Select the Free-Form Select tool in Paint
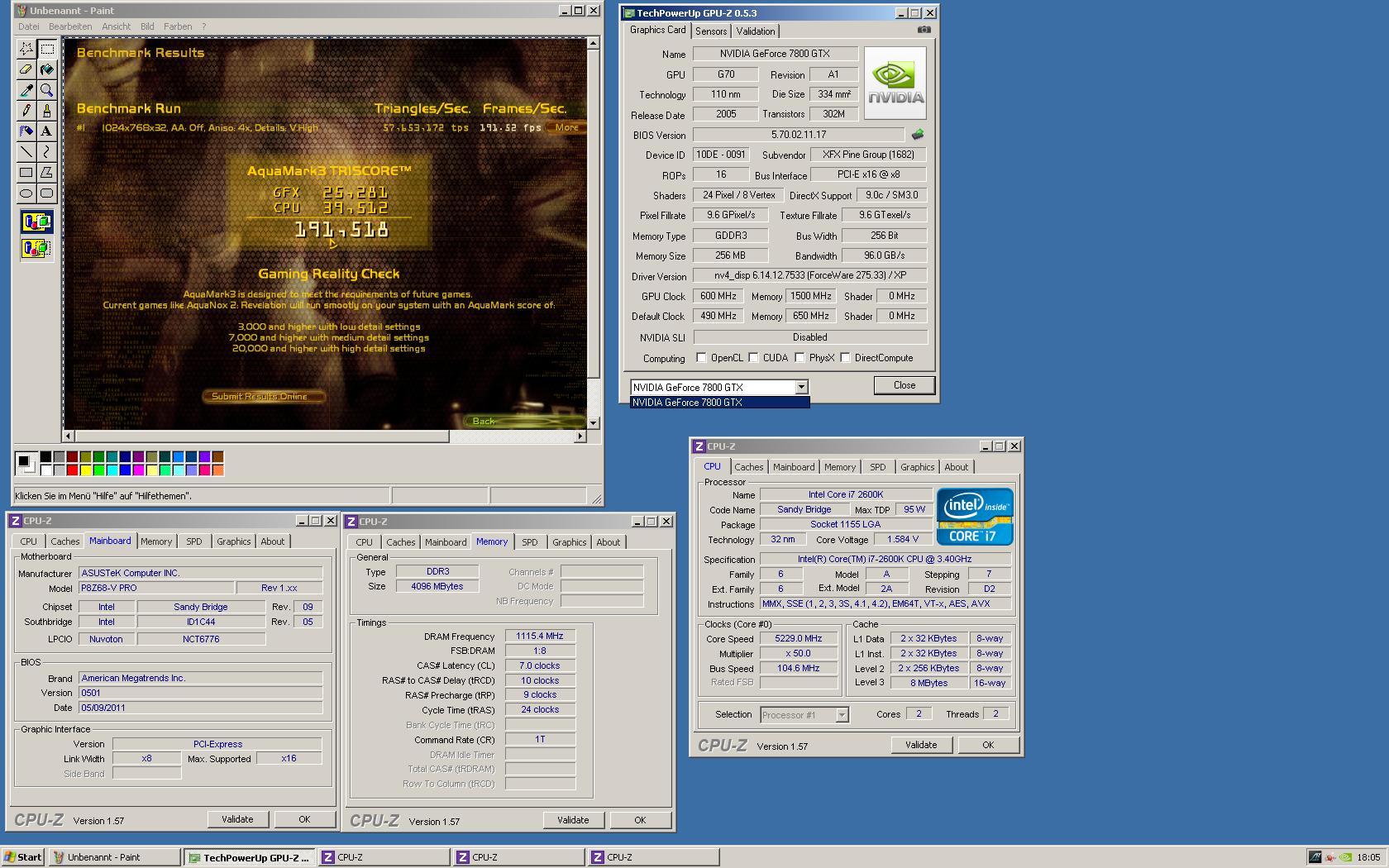The width and height of the screenshot is (1389, 868). 26,49
